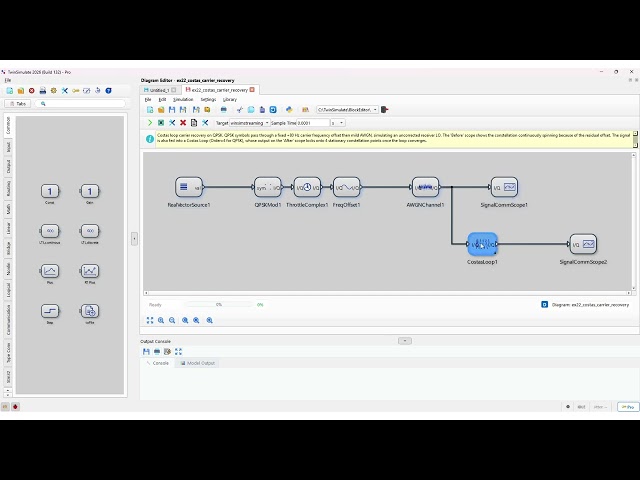Open the Communication palette tab
640x480 pixels.
click(x=8, y=320)
